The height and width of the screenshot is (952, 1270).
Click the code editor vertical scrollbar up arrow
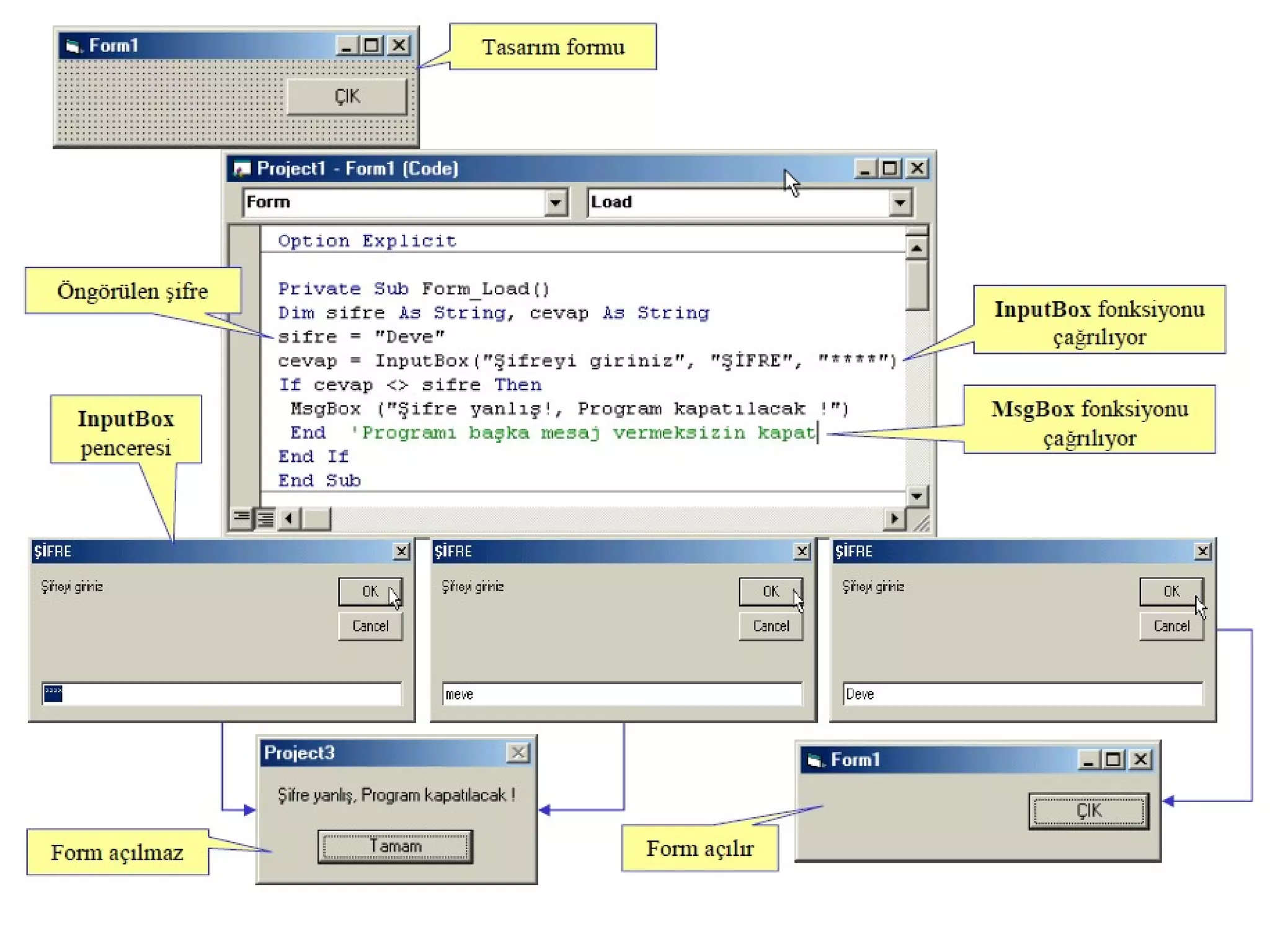[917, 249]
